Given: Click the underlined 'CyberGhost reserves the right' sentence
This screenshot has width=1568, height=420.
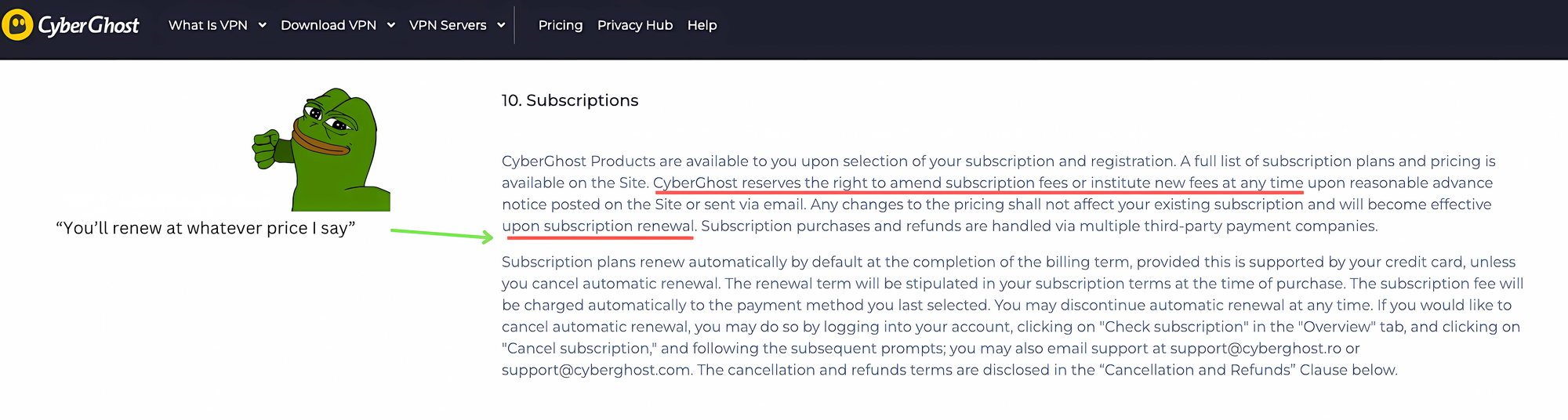Looking at the screenshot, I should 978,183.
